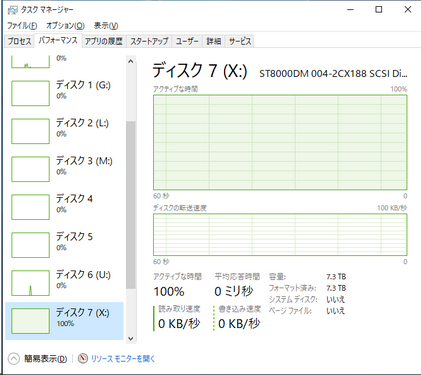Click the Task Manager title bar icon
This screenshot has width=421, height=375.
[12, 10]
